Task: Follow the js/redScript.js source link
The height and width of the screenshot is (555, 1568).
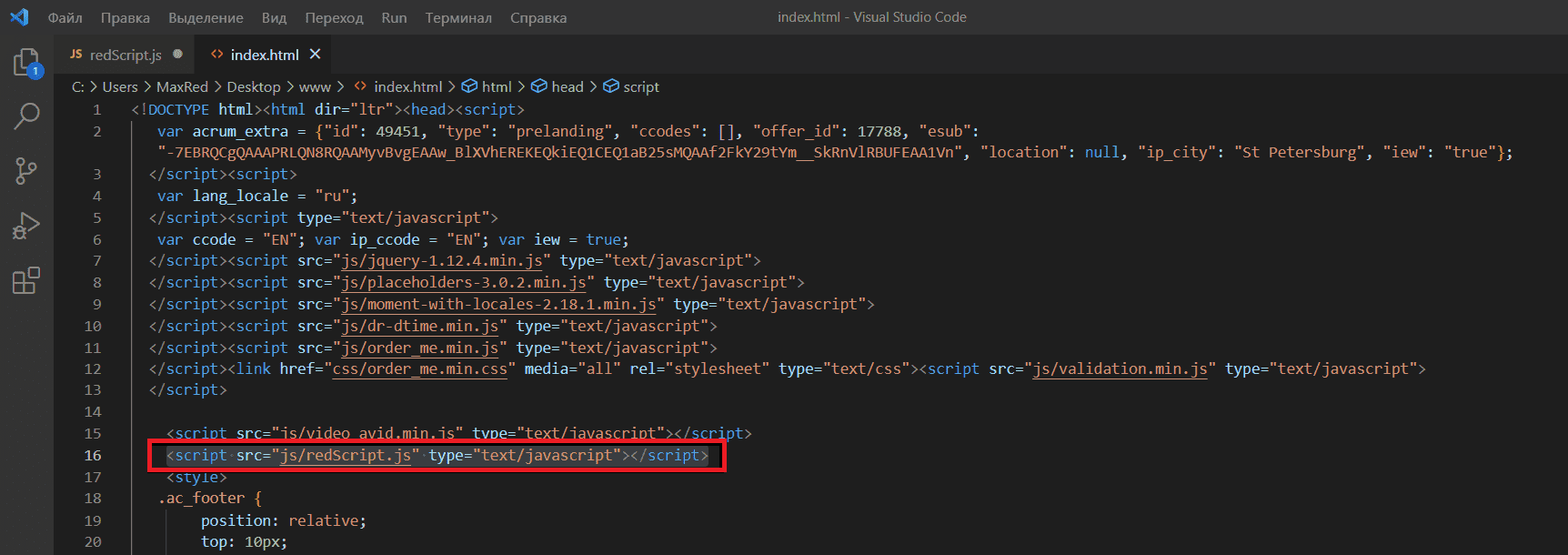Action: click(346, 455)
